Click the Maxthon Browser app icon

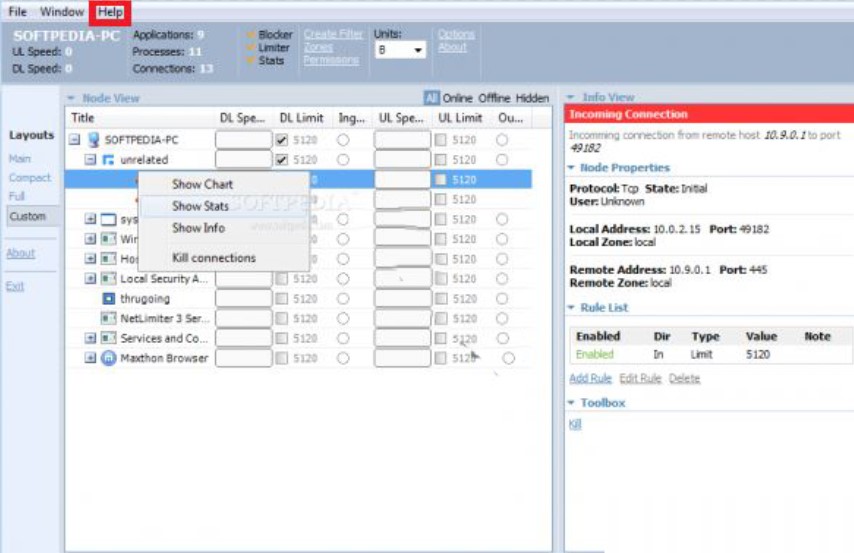(109, 358)
